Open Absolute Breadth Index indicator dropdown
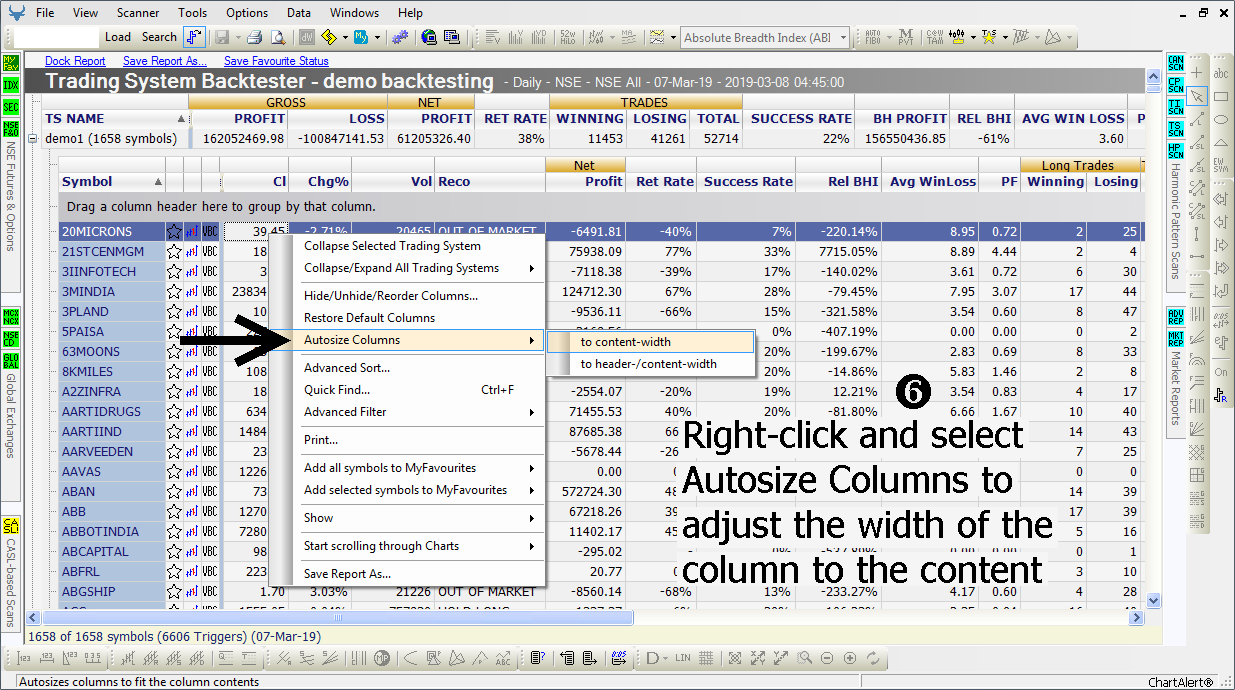 [844, 38]
